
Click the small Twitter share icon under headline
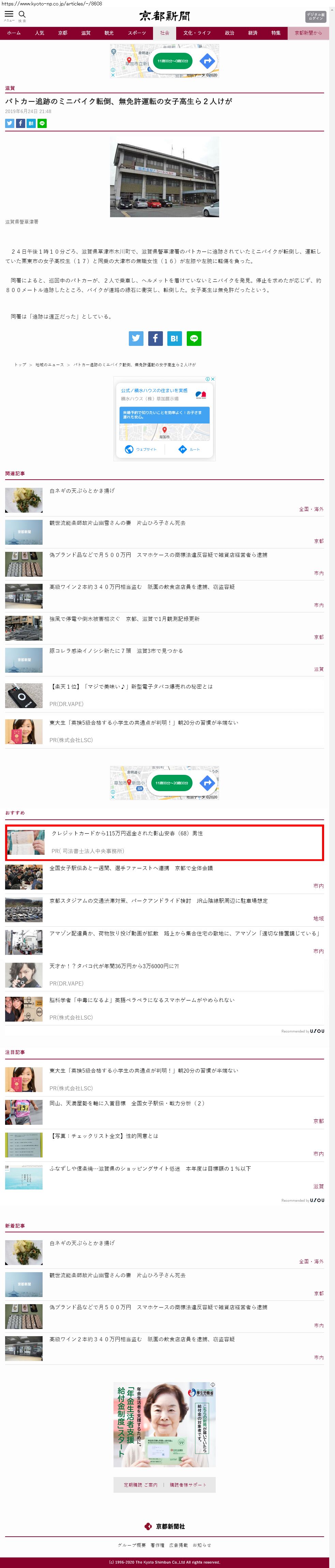pos(10,124)
